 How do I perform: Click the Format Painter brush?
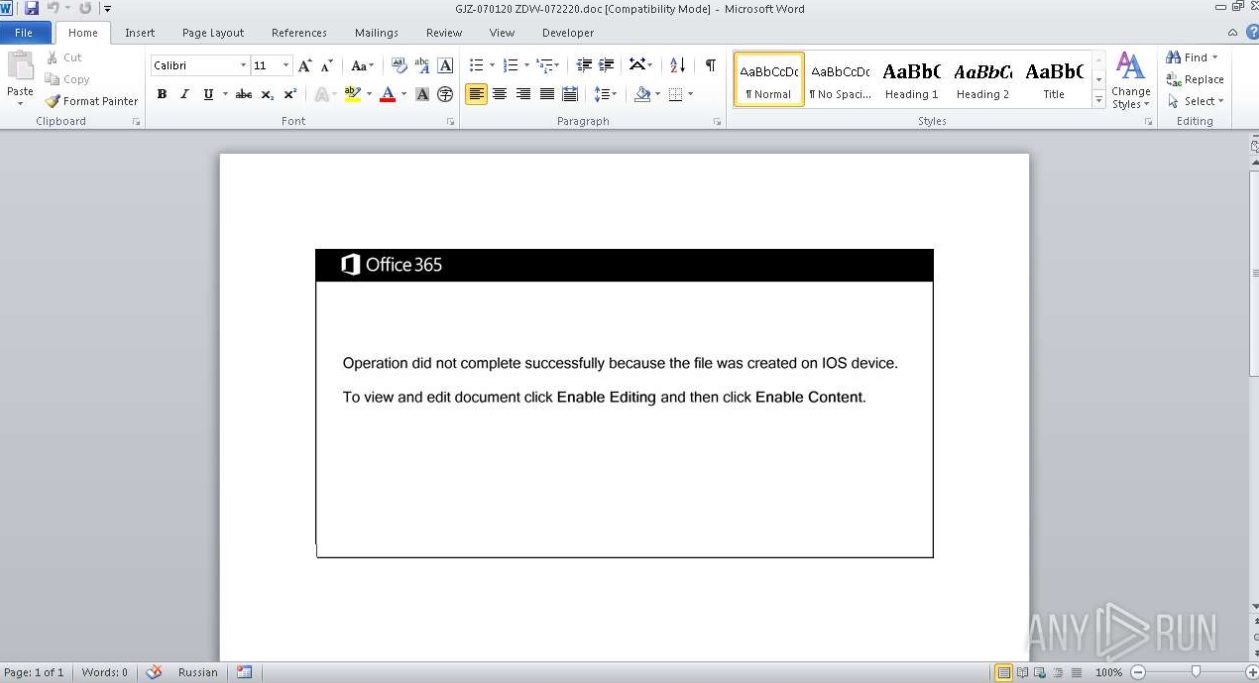[53, 101]
